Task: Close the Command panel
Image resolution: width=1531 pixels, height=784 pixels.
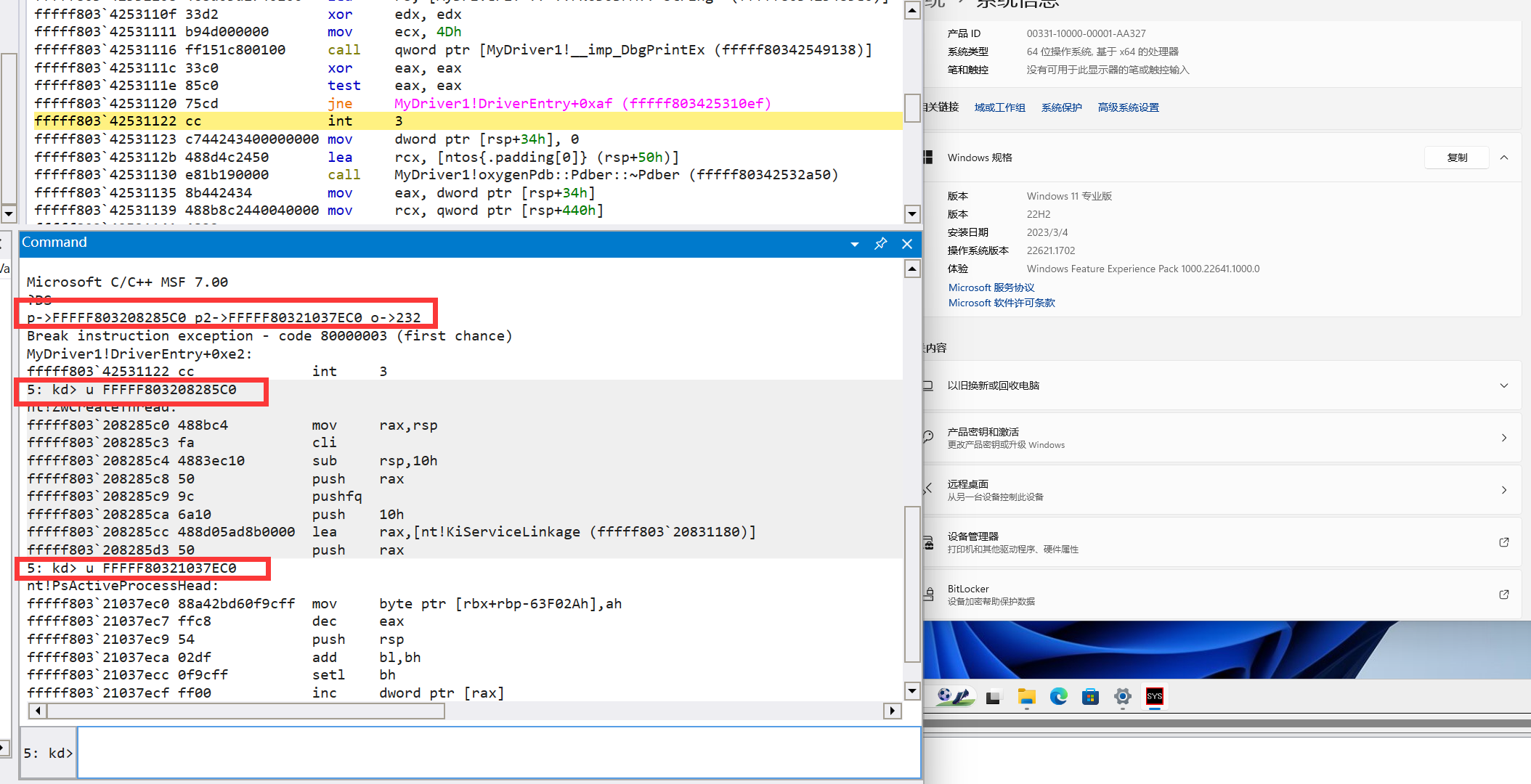Action: pos(907,244)
